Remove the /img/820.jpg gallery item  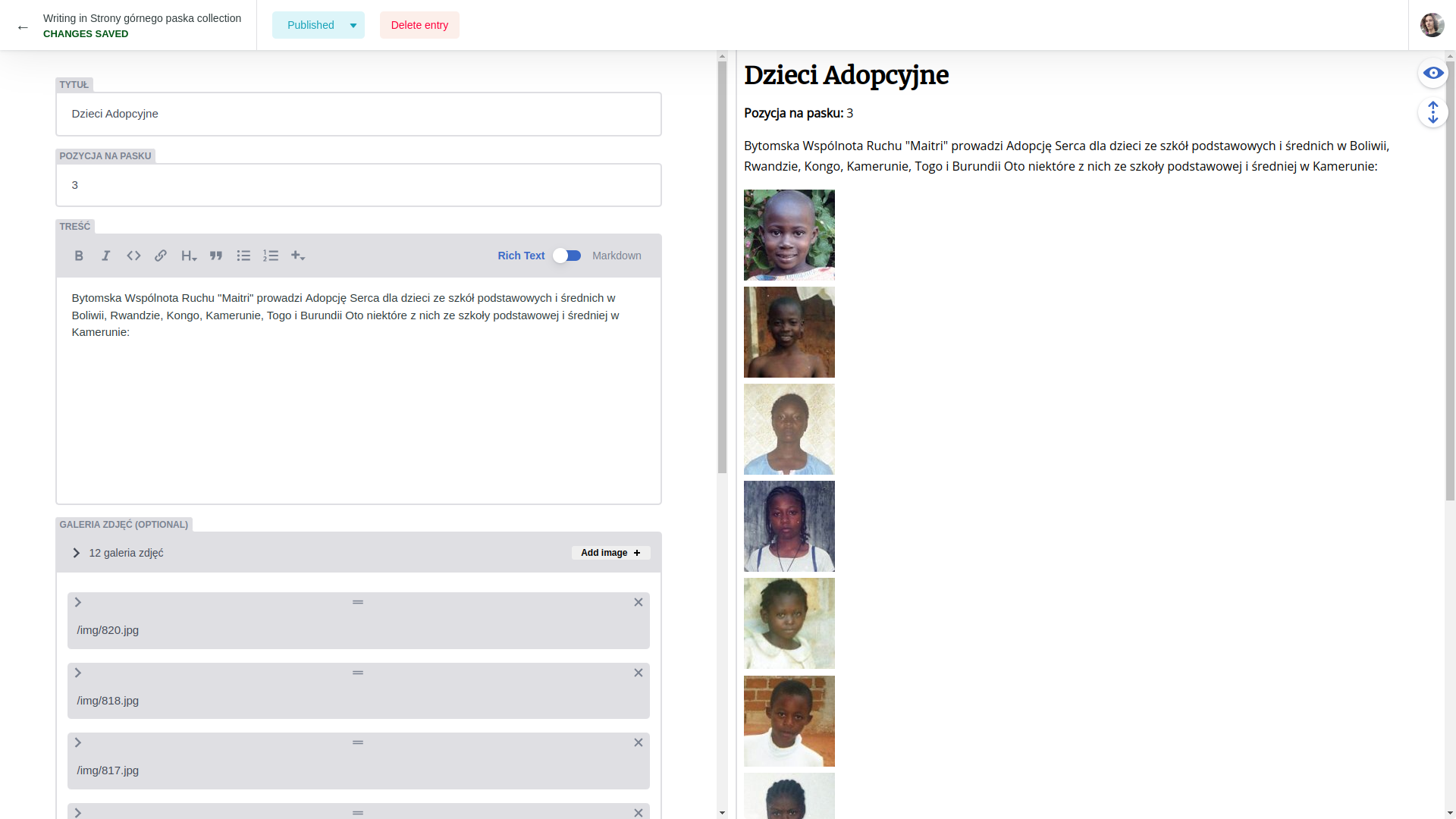click(x=639, y=602)
